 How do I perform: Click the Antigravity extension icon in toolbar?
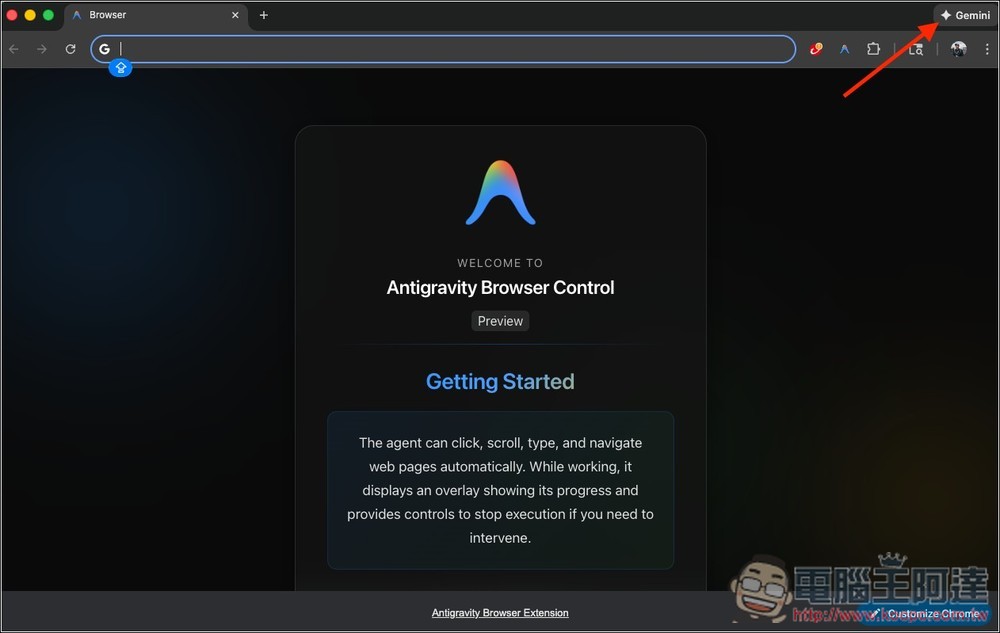point(845,49)
